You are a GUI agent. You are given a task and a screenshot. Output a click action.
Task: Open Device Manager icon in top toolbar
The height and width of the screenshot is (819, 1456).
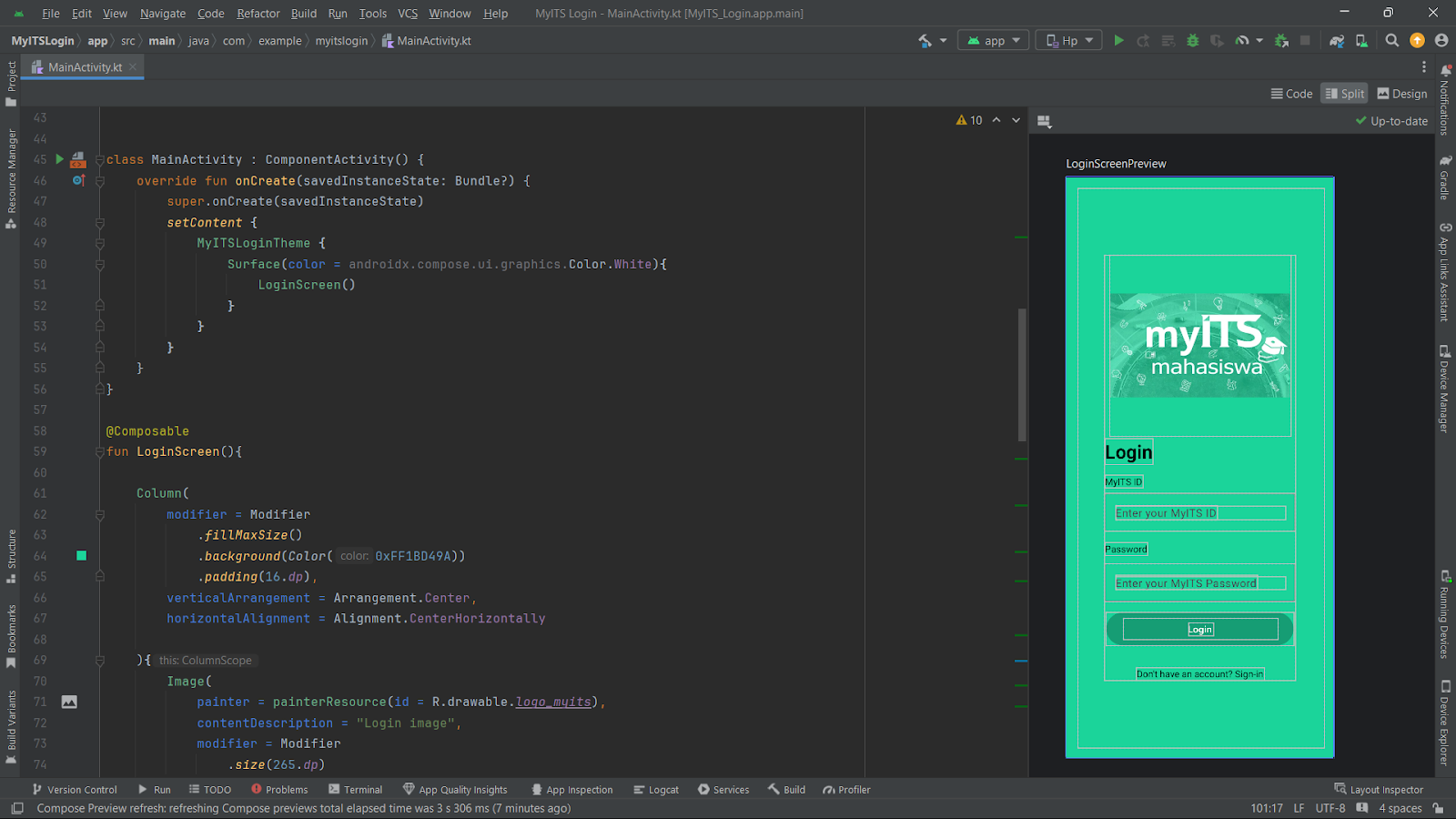(1361, 40)
